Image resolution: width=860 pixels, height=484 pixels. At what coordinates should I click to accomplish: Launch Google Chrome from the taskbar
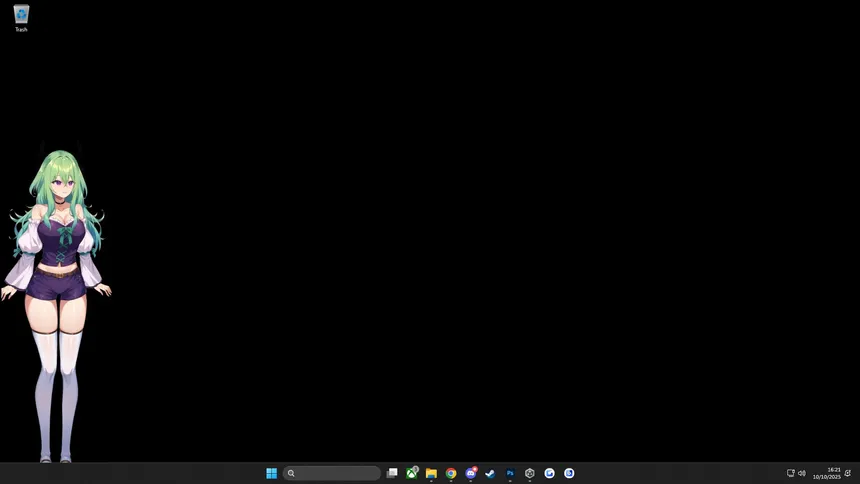pos(451,473)
